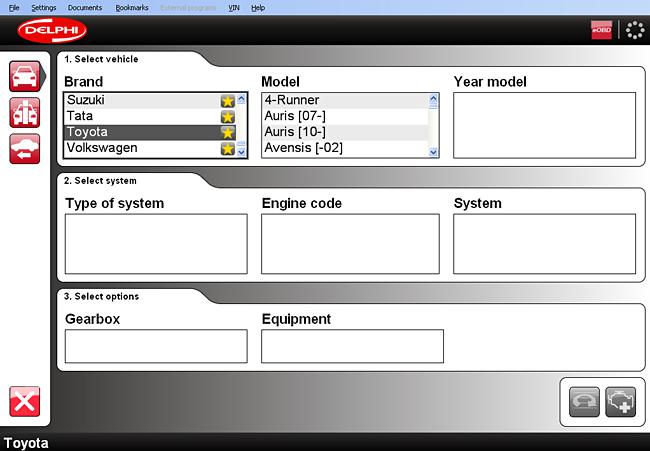Screen dimensions: 650x451
Task: Select Avensis [-02] model
Action: click(x=345, y=148)
